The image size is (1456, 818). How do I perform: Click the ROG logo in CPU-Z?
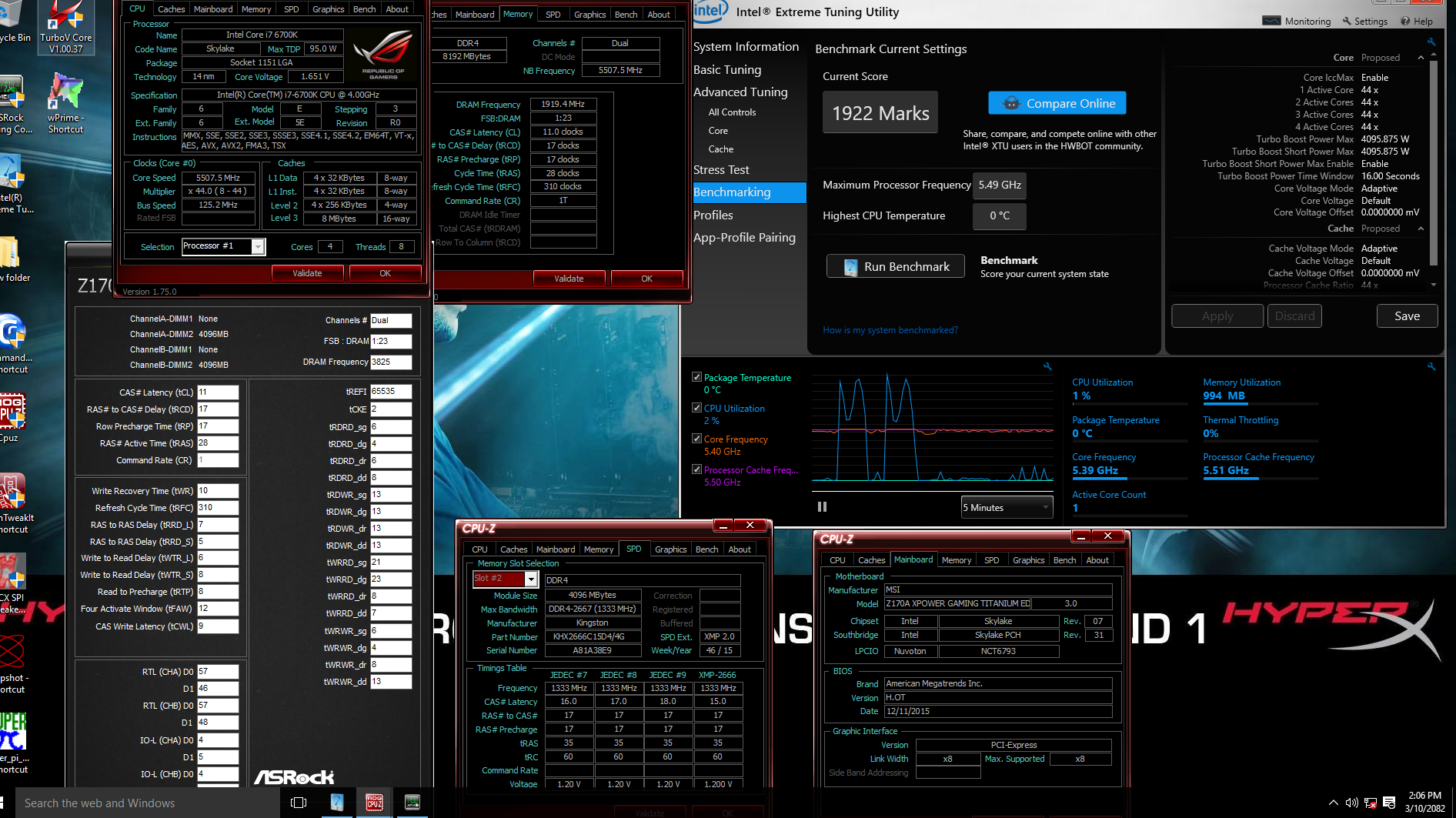click(x=384, y=54)
